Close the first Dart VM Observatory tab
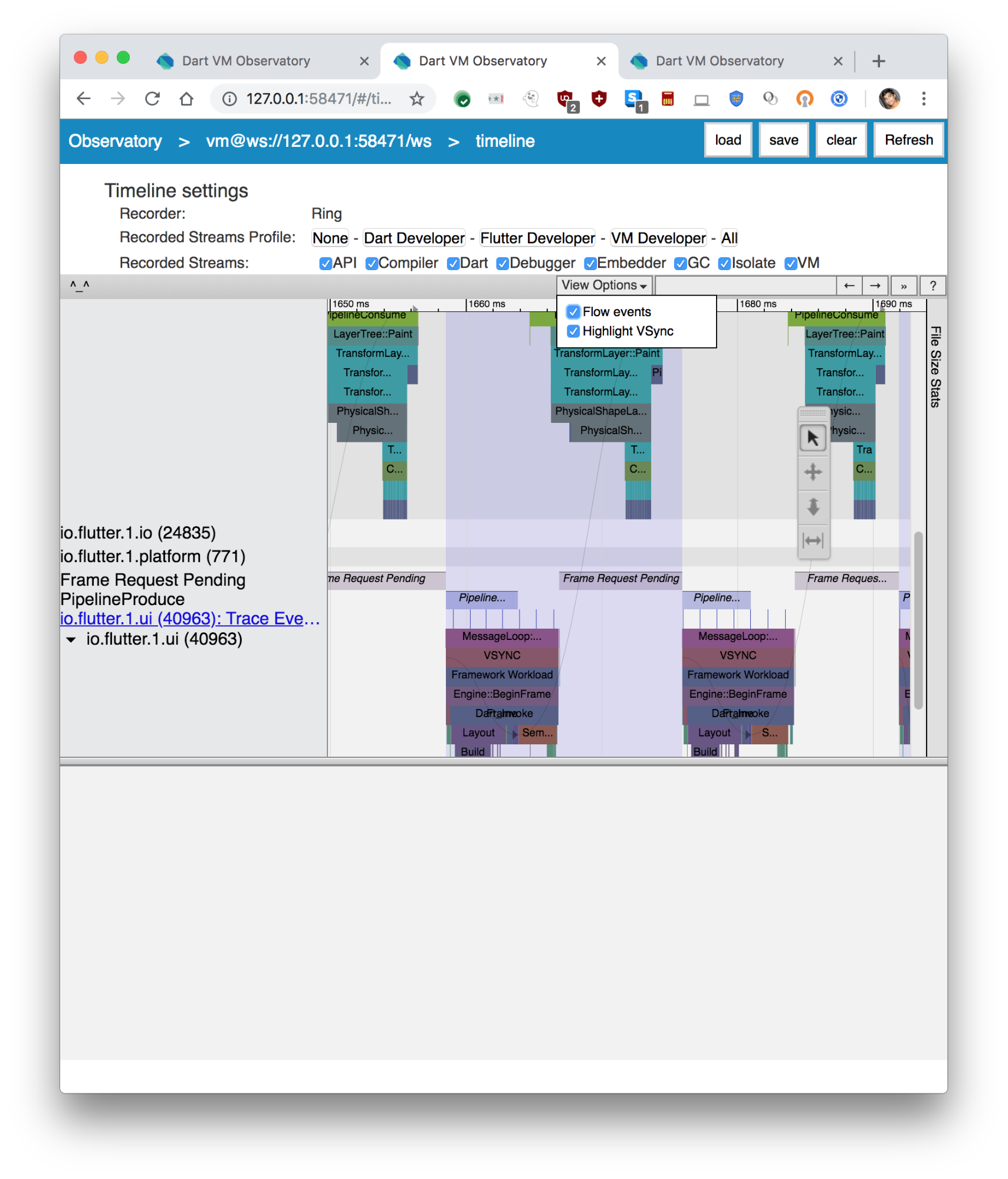The width and height of the screenshot is (1008, 1179). (x=365, y=61)
